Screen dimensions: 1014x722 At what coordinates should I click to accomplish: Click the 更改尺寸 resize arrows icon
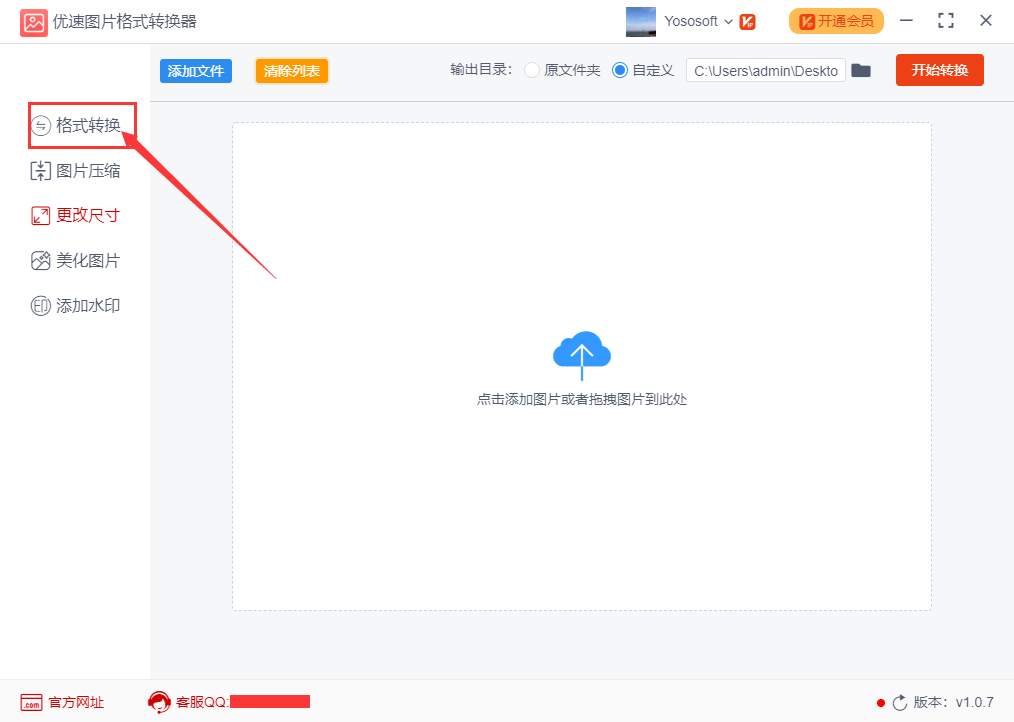[41, 215]
